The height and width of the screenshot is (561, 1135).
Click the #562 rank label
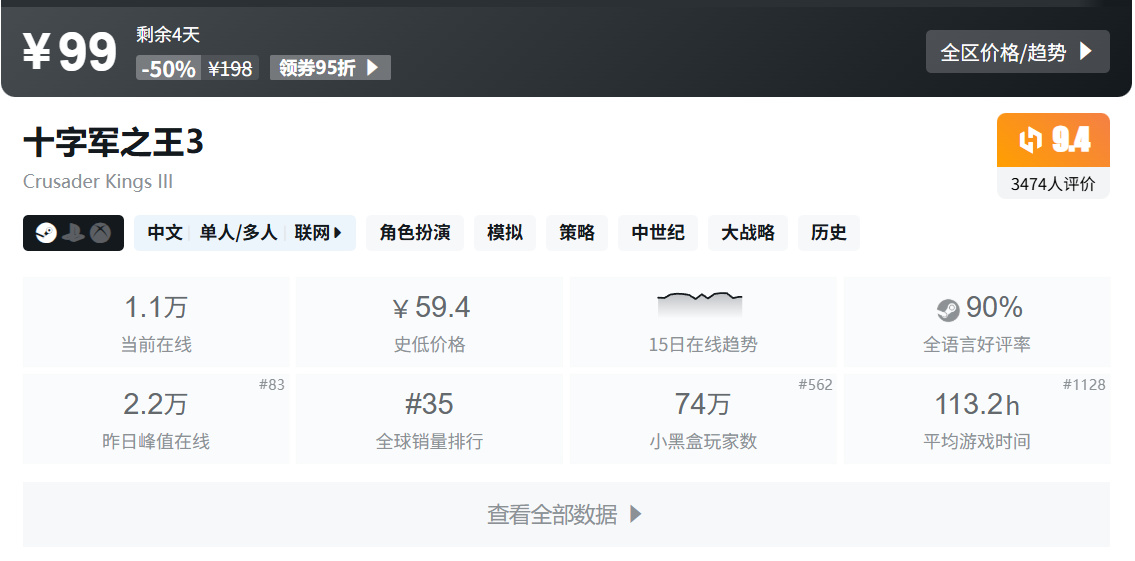point(816,384)
